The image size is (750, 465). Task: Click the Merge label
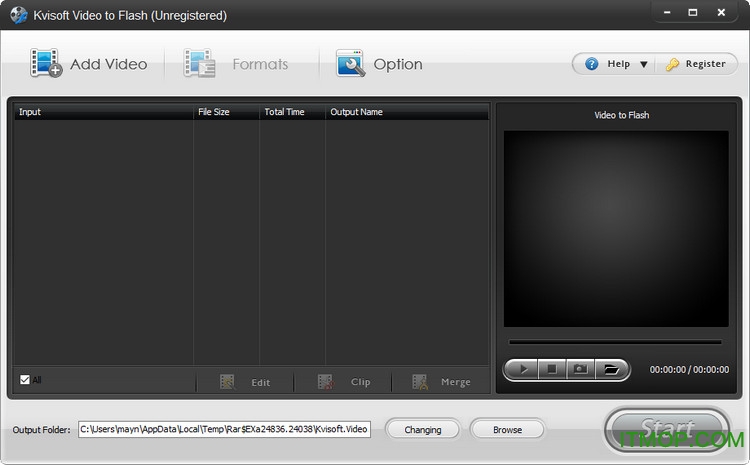(x=456, y=382)
